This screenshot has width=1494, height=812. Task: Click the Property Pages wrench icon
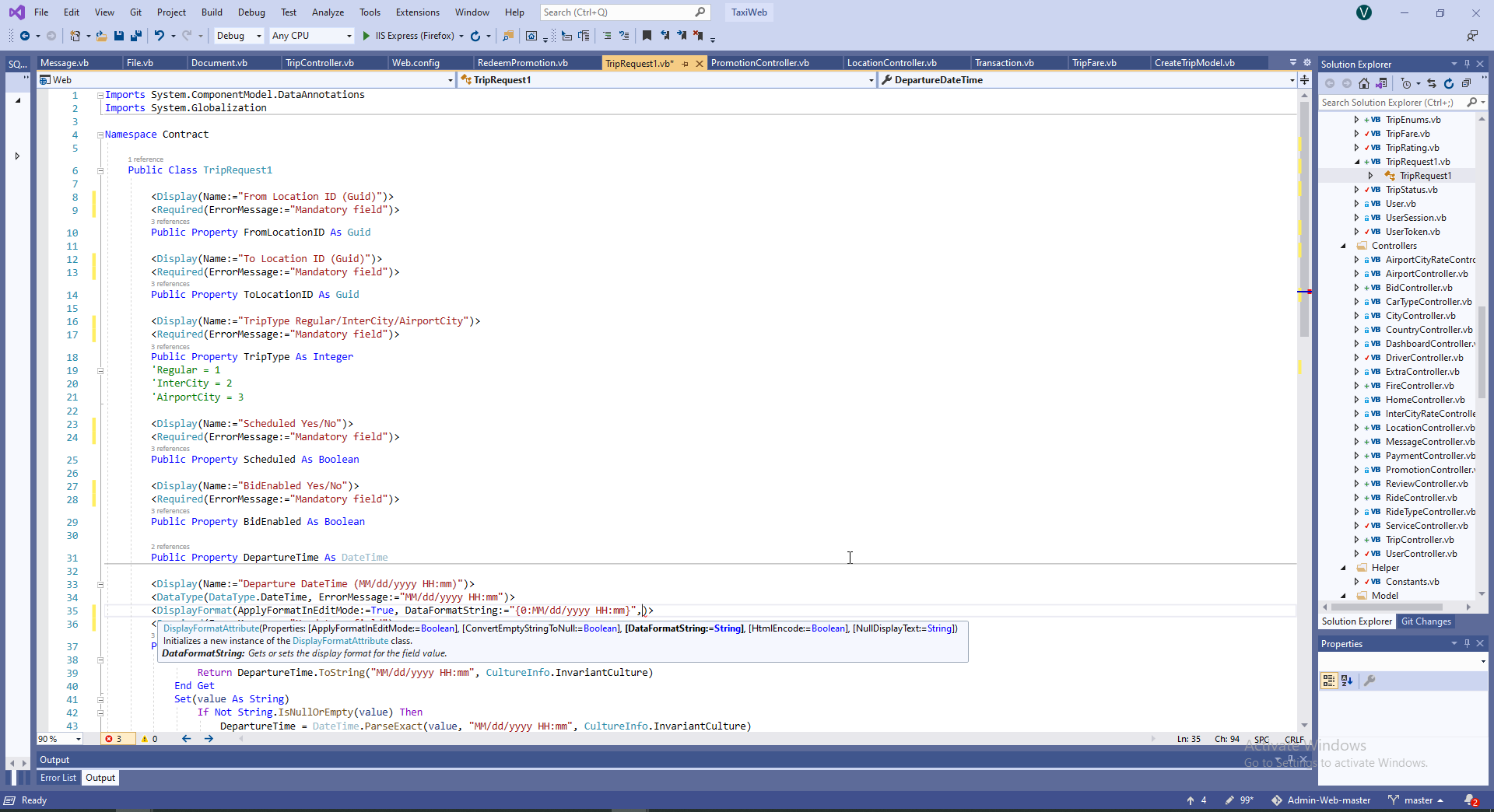[x=1369, y=681]
